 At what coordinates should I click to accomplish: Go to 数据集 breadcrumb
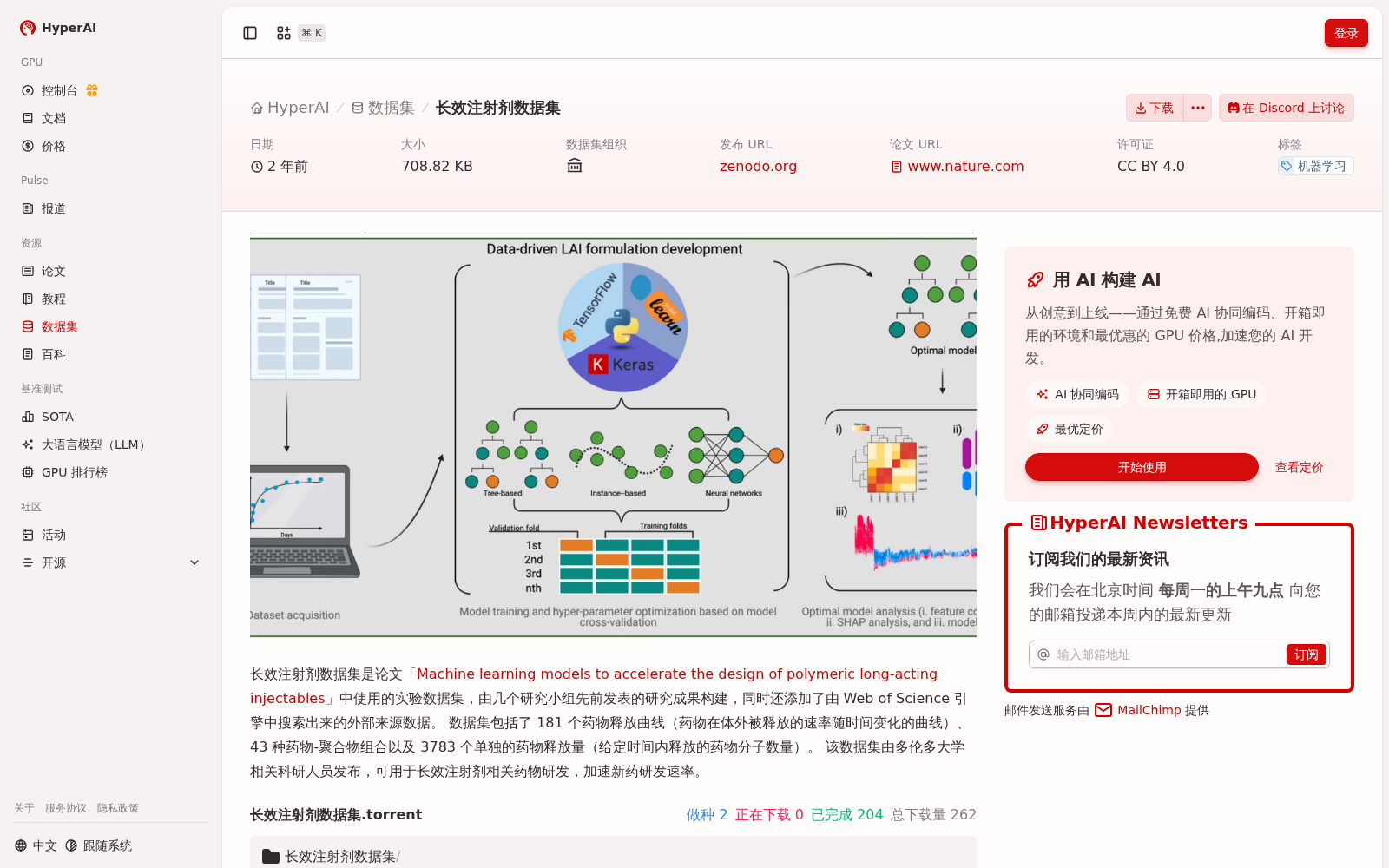coord(383,108)
